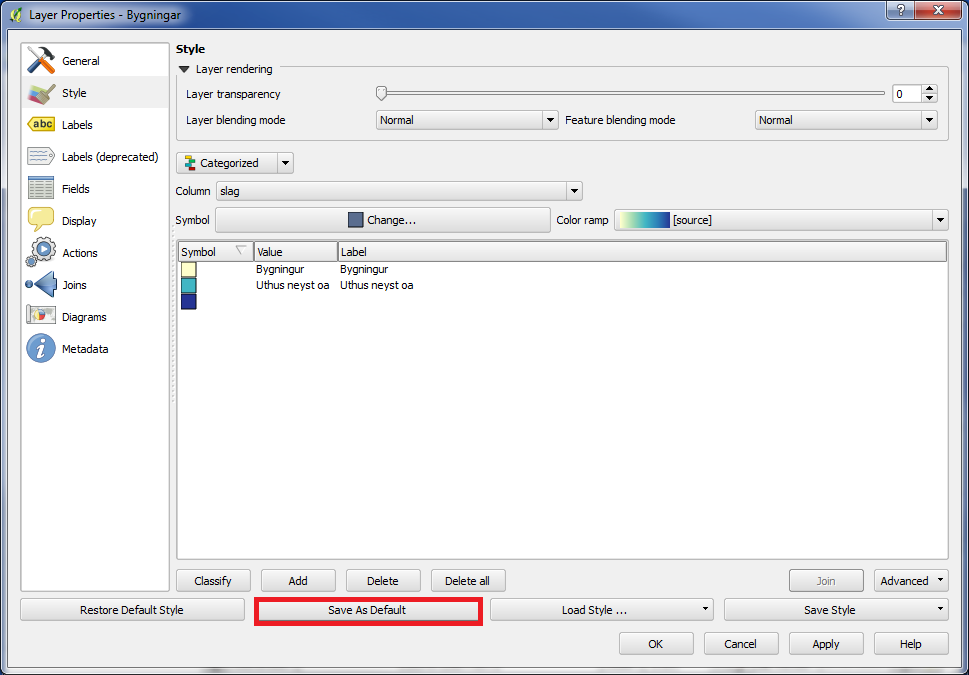
Task: Switch to the General section
Action: (x=95, y=61)
